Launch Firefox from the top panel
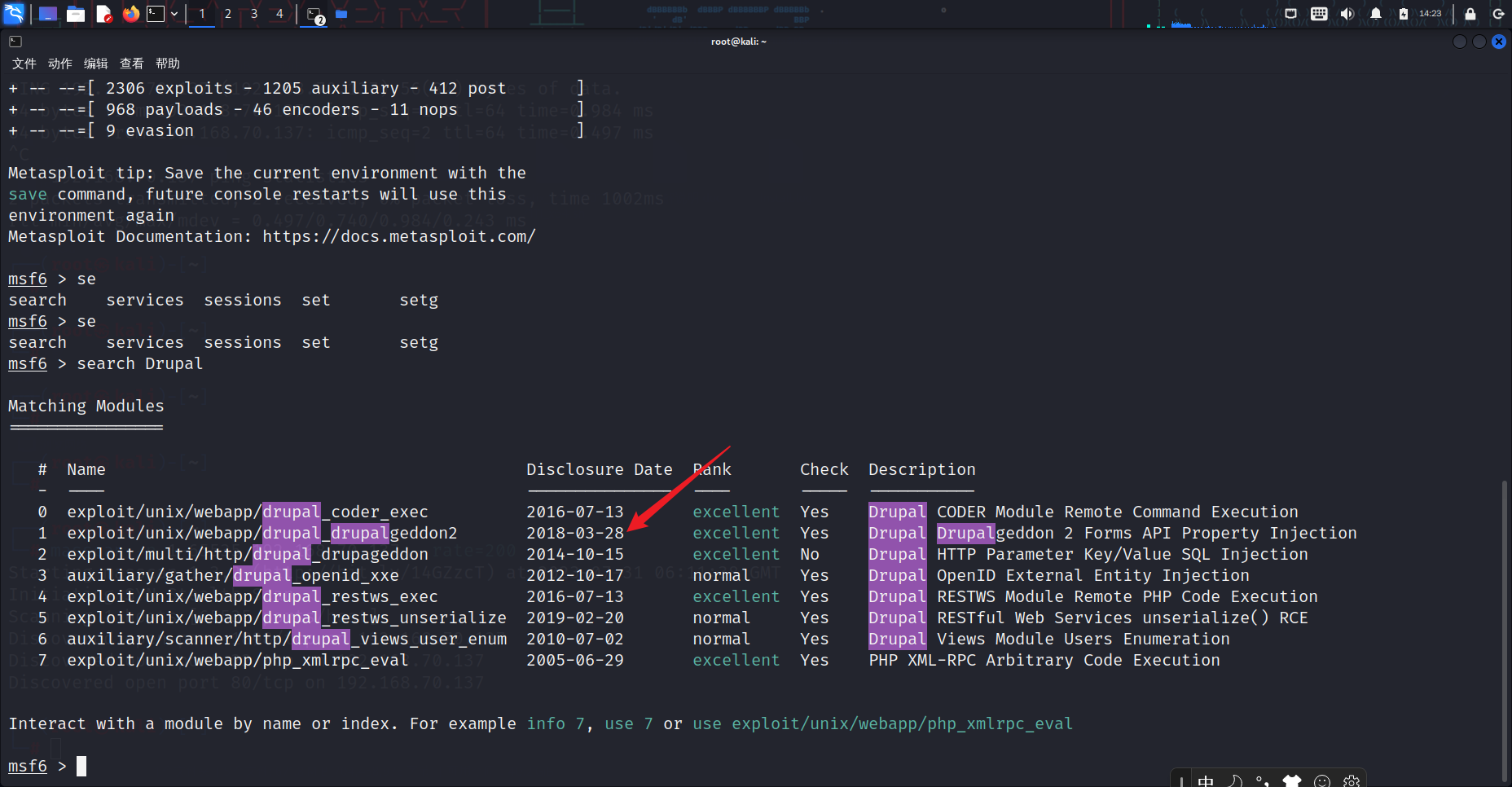The image size is (1512, 787). (131, 14)
